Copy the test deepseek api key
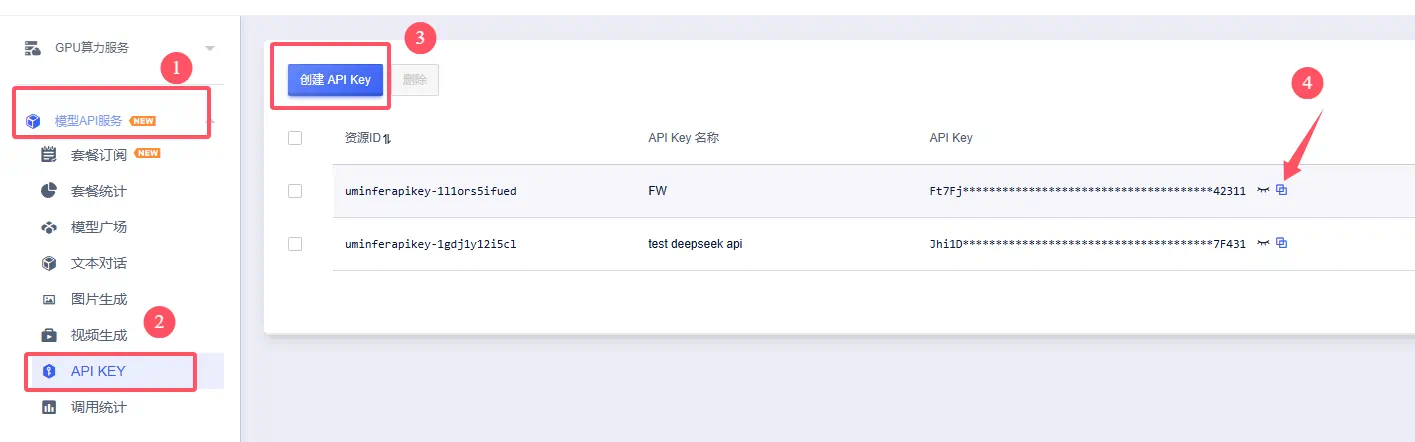This screenshot has height=442, width=1415. pos(1282,242)
